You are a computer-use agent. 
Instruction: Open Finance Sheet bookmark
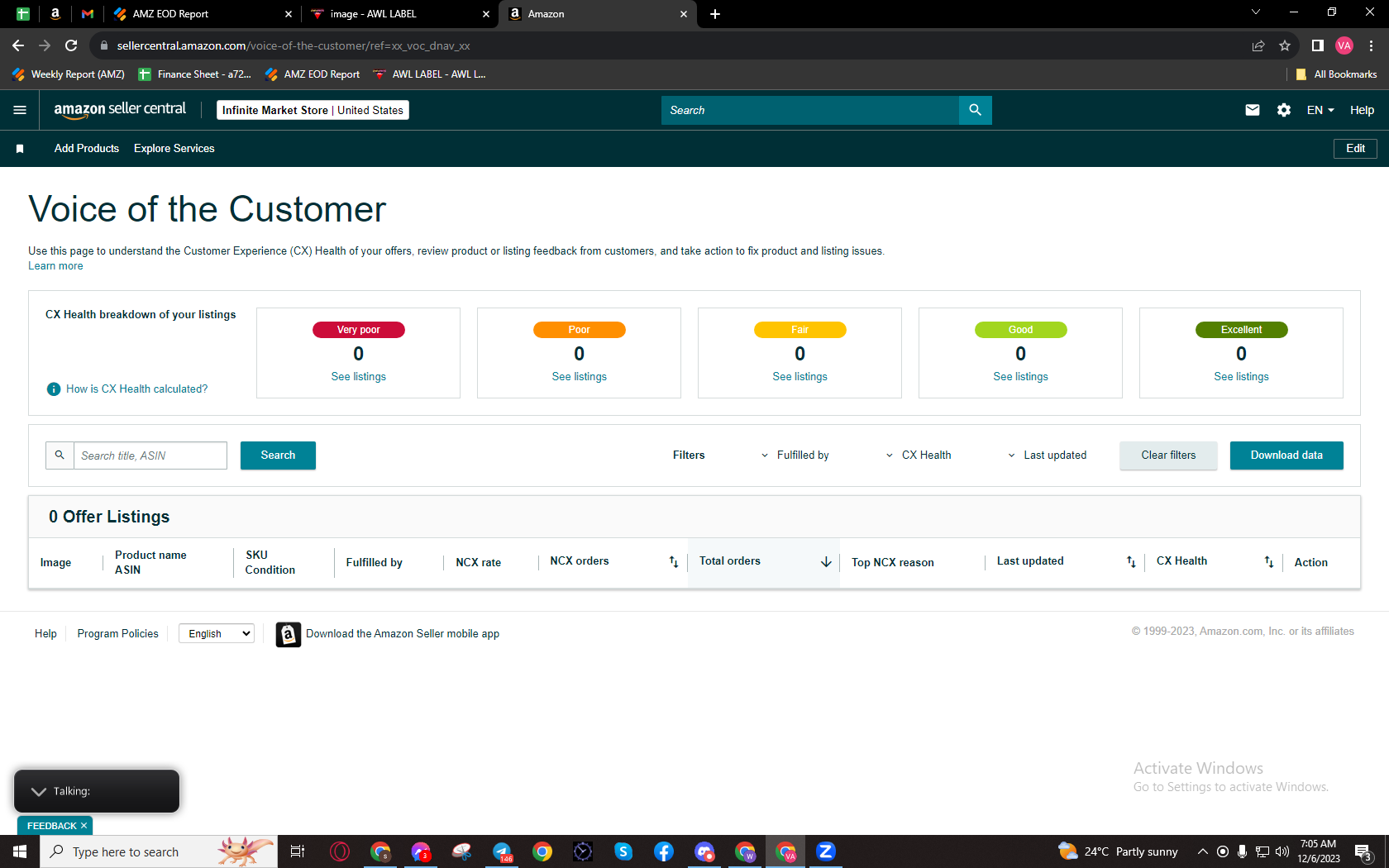[x=194, y=74]
